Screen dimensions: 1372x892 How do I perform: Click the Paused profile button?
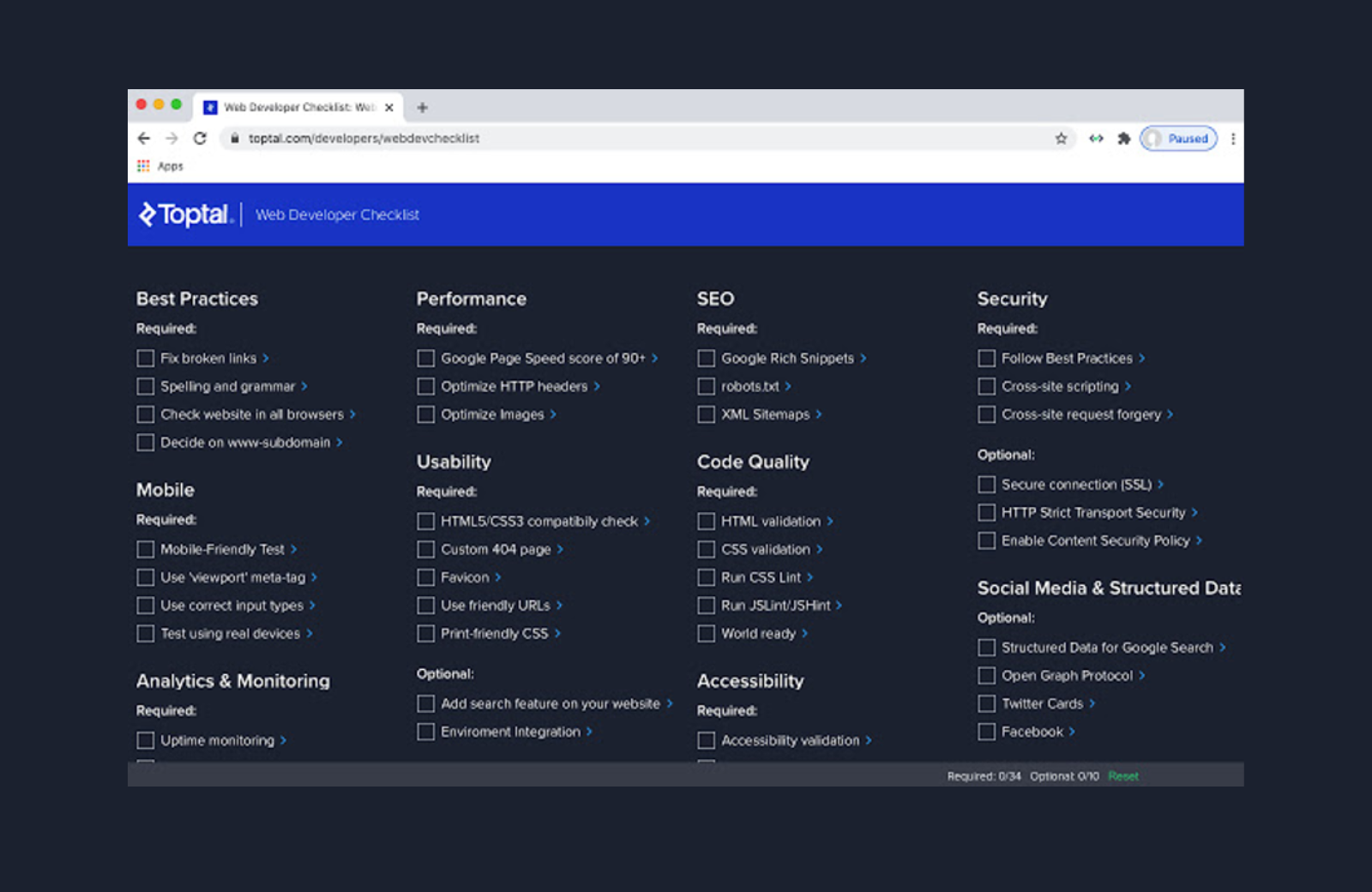[1178, 138]
